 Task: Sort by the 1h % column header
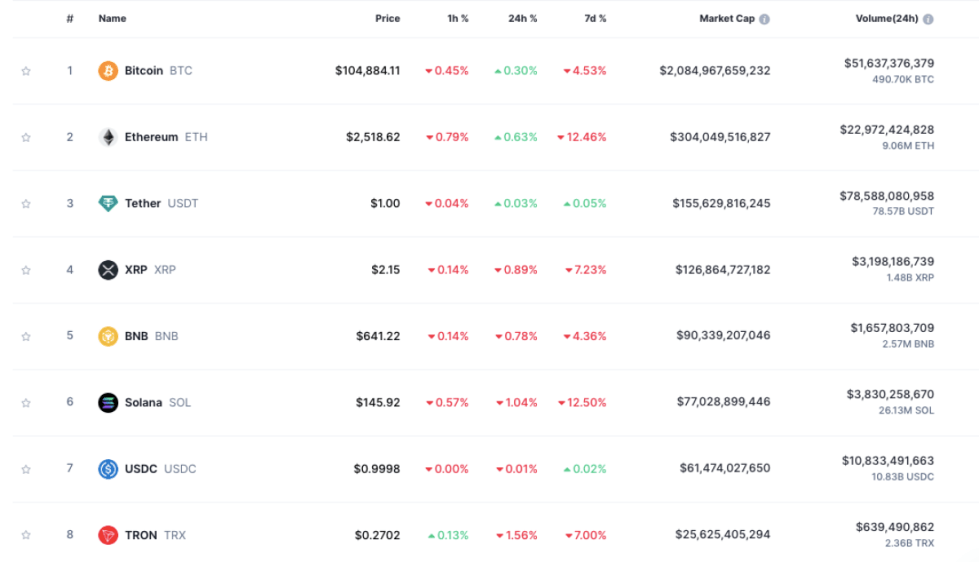(x=458, y=19)
